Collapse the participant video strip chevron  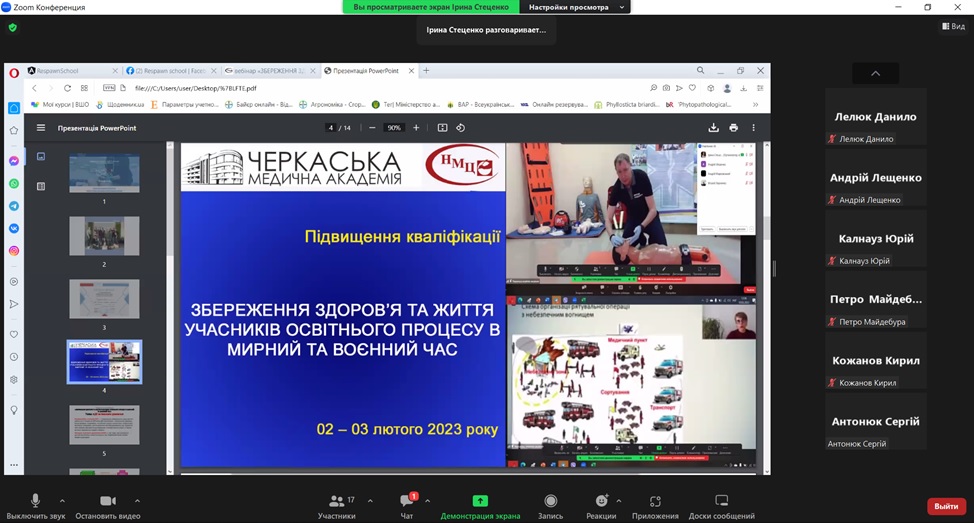pyautogui.click(x=875, y=73)
